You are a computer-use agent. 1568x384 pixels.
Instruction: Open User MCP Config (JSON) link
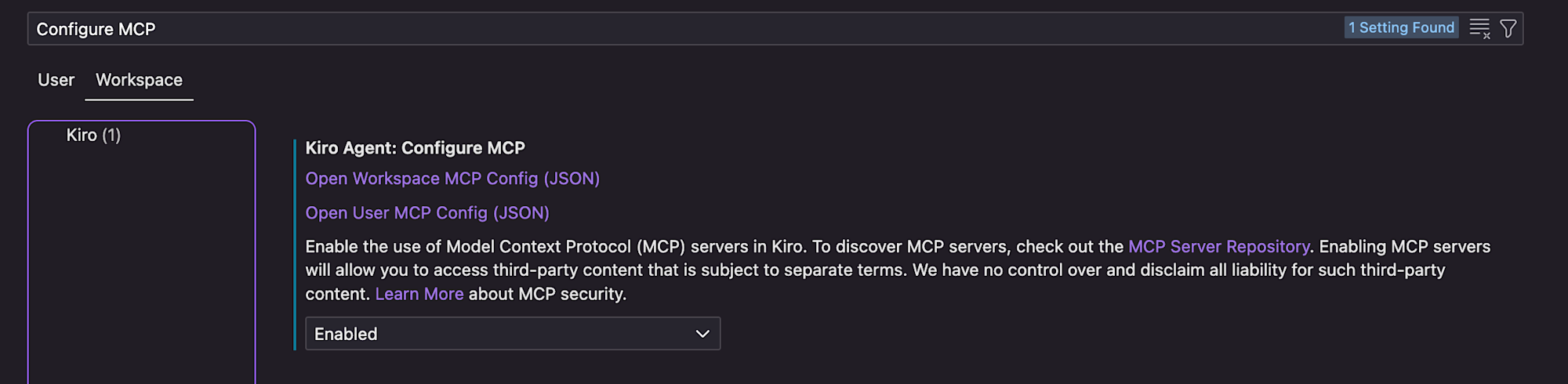coord(427,213)
